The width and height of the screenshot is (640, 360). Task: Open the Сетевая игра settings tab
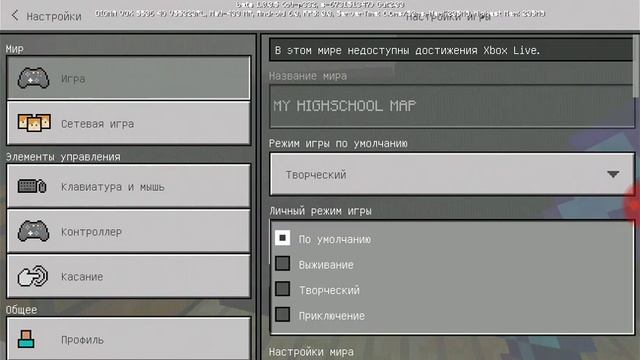[129, 123]
